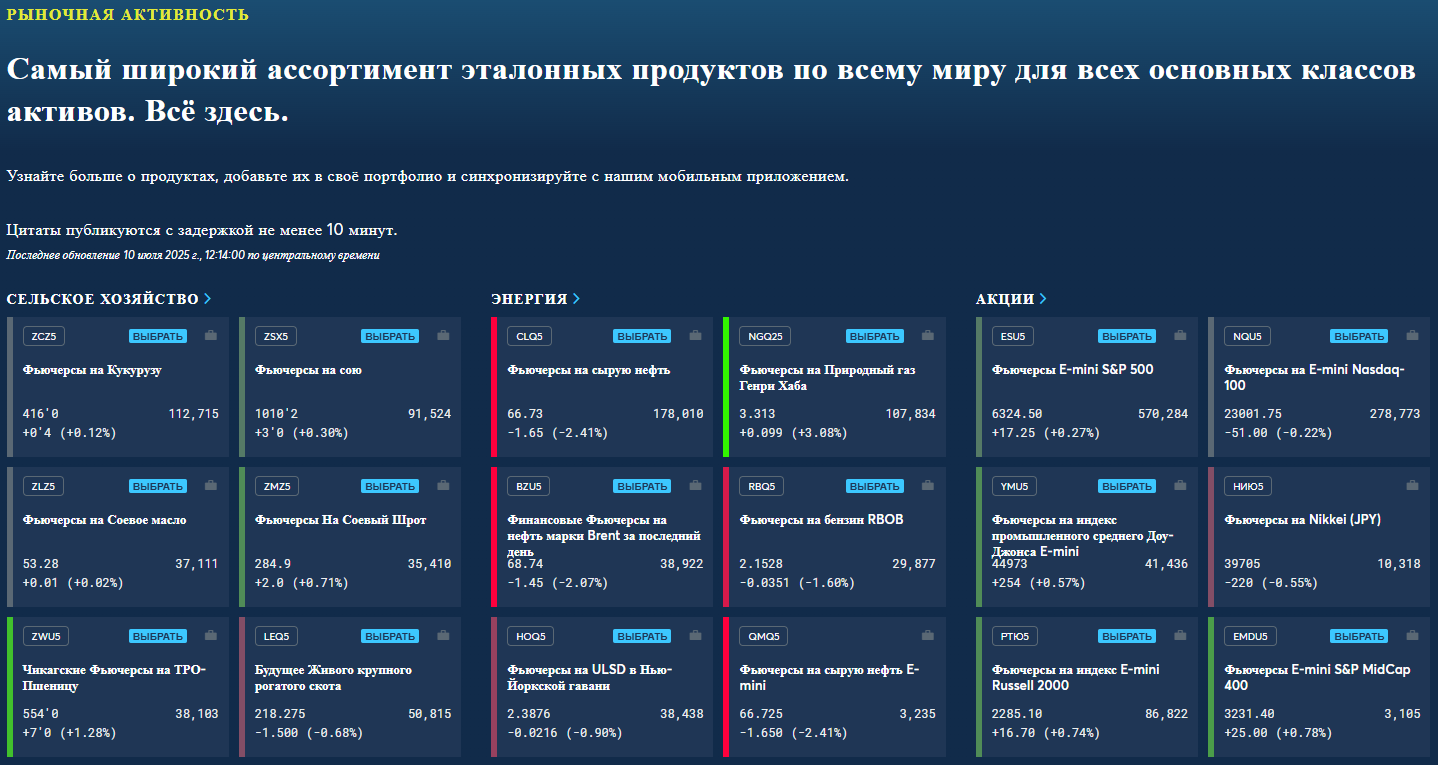Open Фьючерсы на ULSD в Нью-Йоркской гавани

(x=589, y=678)
